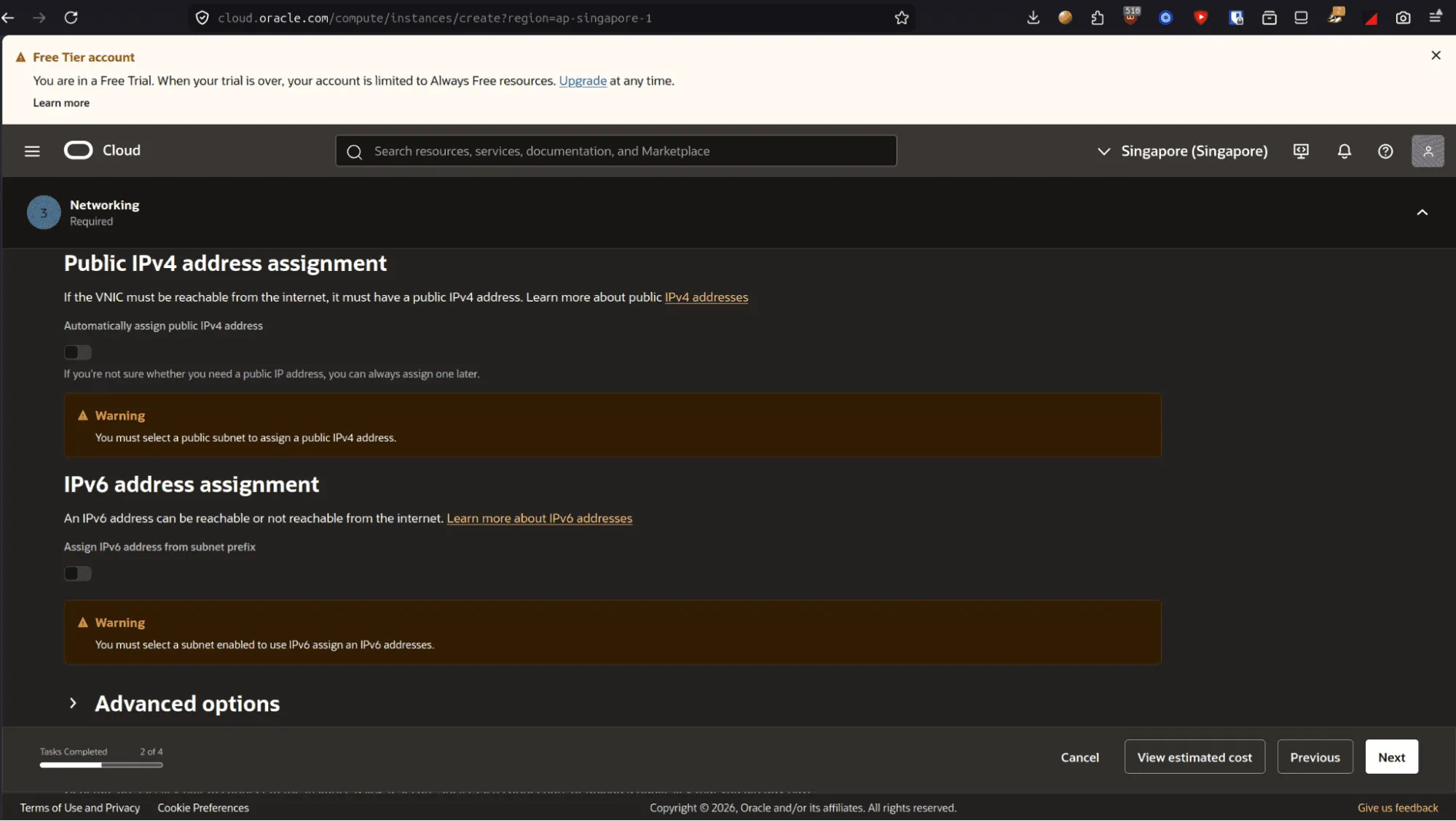This screenshot has height=821, width=1456.
Task: Open the browser downloads icon
Action: [1033, 17]
